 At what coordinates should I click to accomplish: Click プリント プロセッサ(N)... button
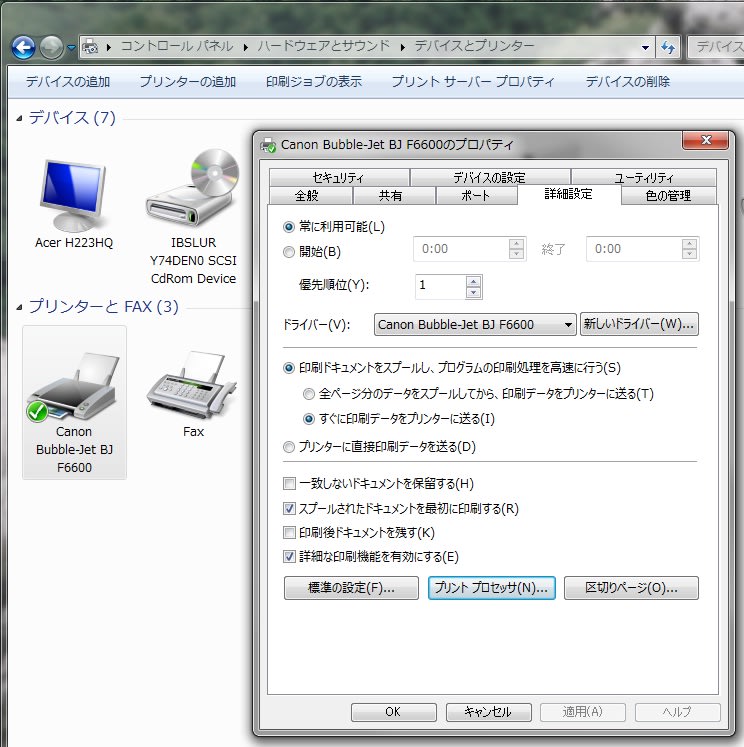492,588
